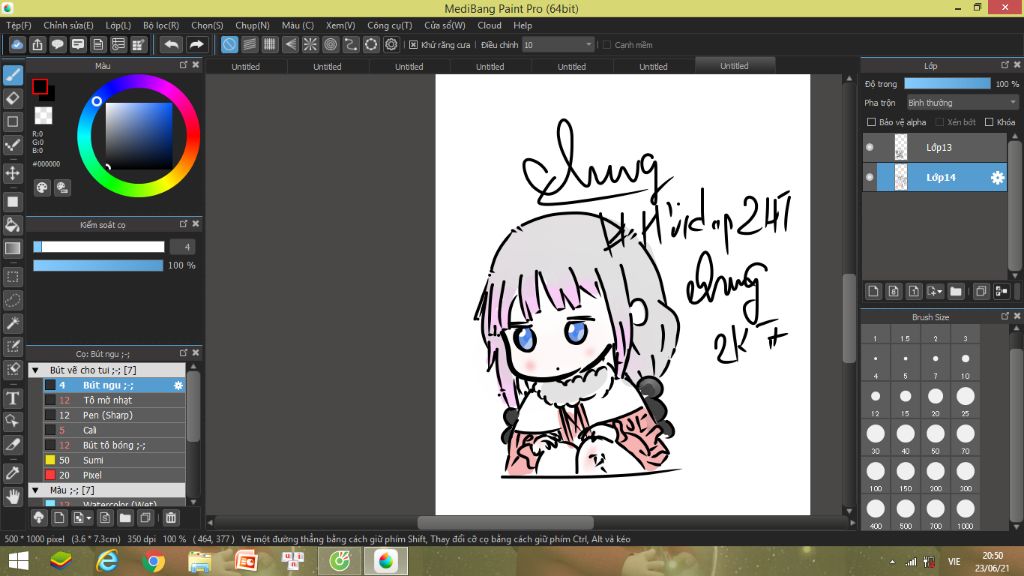
Task: Undo the last stroke
Action: (x=172, y=44)
